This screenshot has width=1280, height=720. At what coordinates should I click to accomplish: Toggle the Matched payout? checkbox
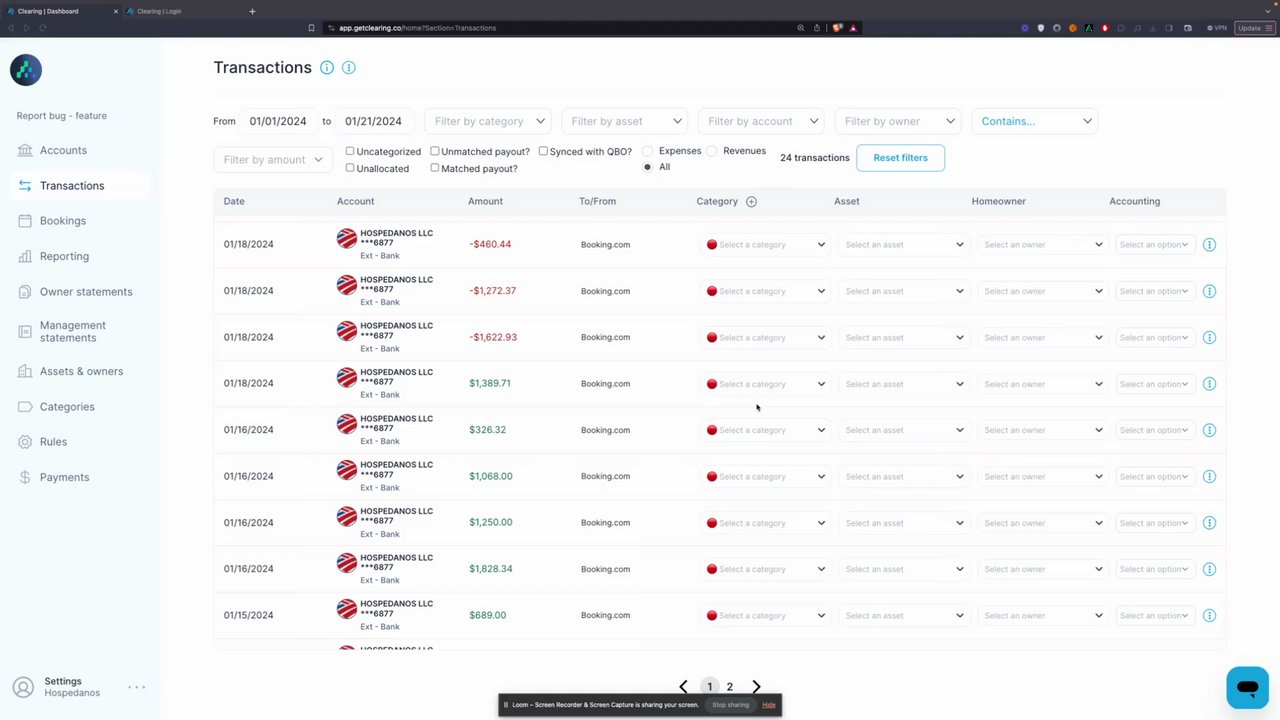(x=435, y=168)
